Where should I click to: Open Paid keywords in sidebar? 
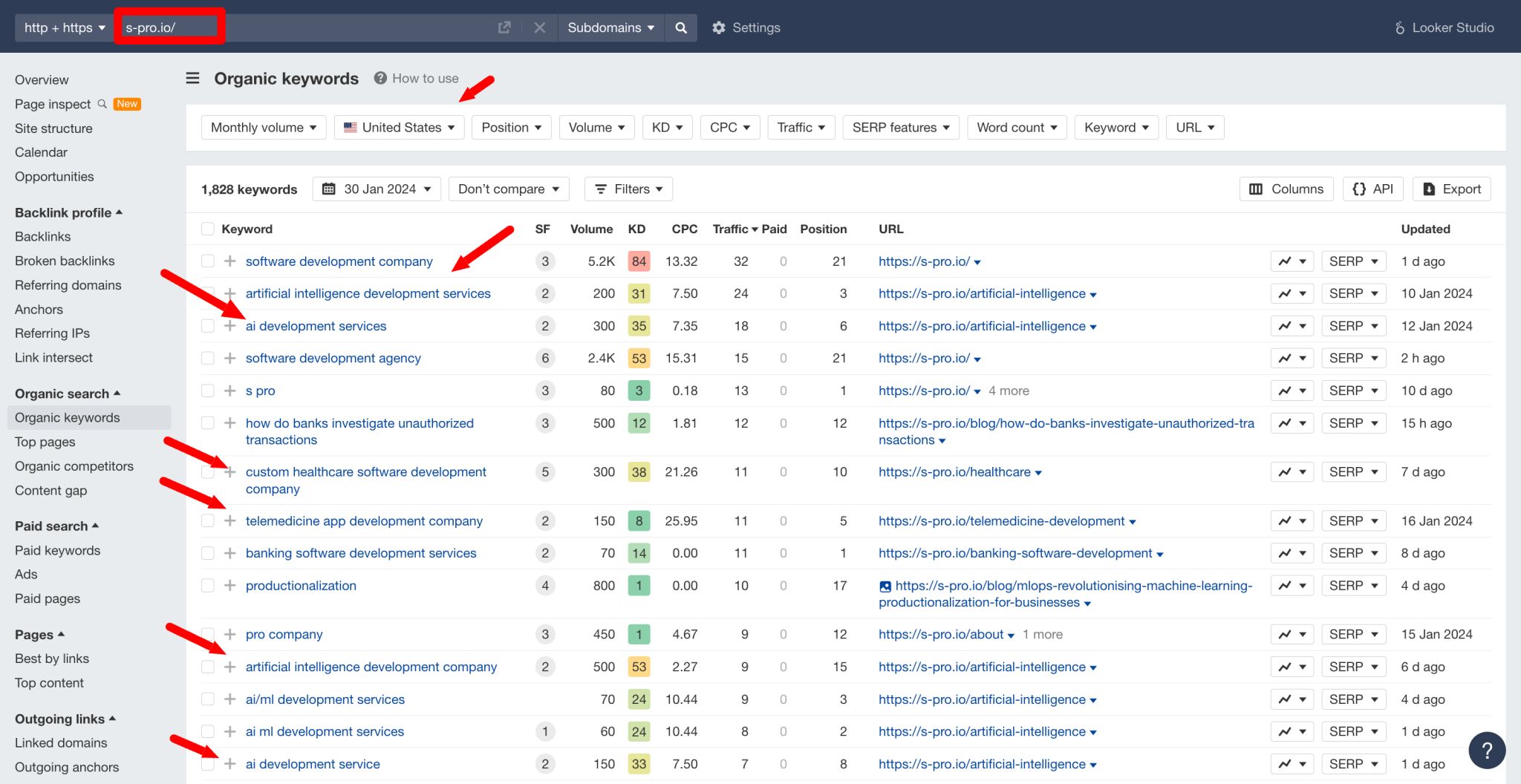point(58,550)
